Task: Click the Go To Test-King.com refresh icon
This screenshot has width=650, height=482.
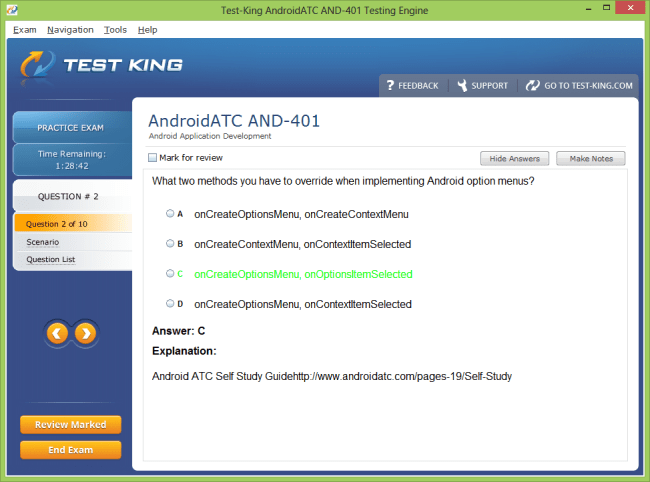Action: 532,86
